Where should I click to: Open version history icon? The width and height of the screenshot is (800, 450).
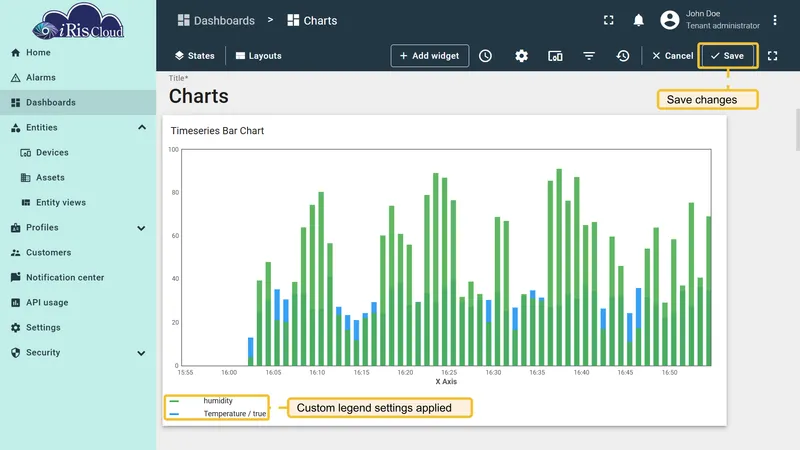click(622, 56)
